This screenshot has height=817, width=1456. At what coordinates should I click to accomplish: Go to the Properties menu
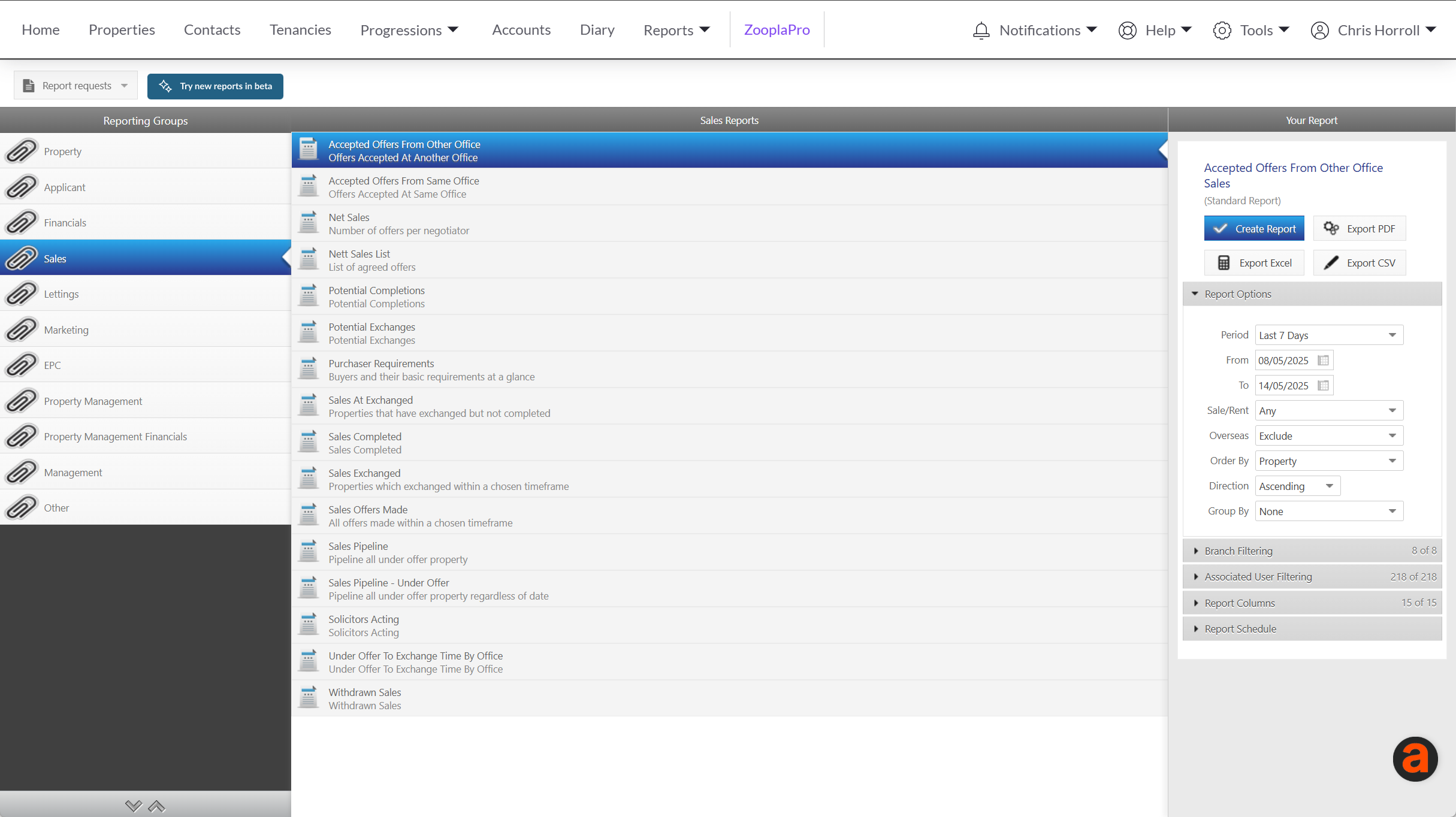(x=122, y=30)
